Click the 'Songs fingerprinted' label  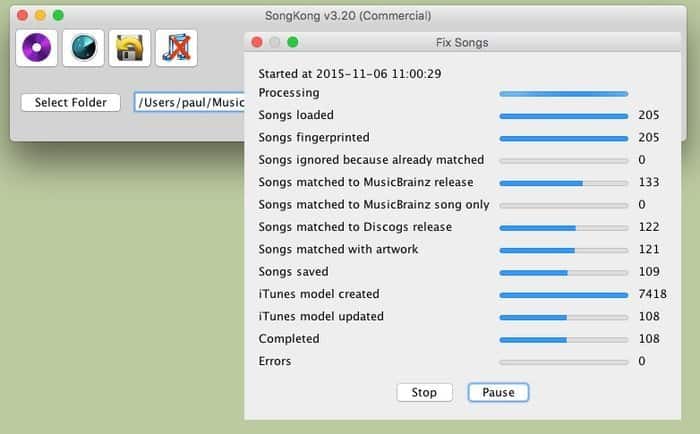coord(314,138)
